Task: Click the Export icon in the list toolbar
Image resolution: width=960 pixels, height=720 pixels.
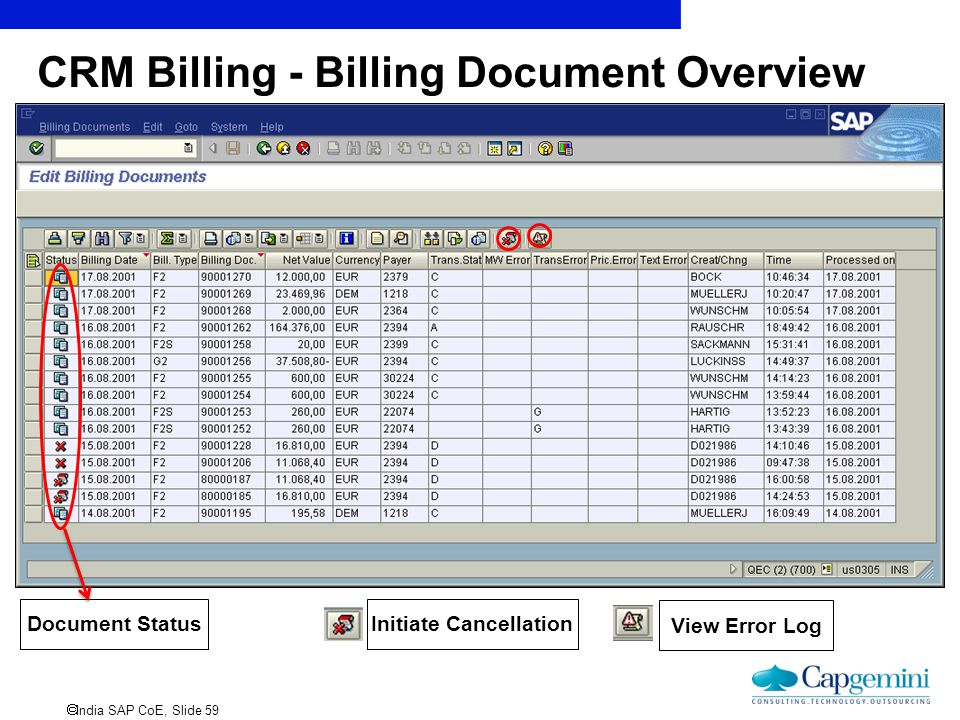Action: (x=268, y=238)
